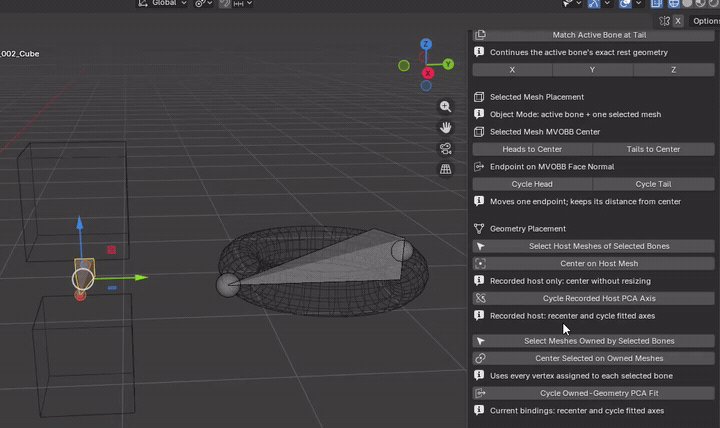
Task: Click the red X axis on navigation gizmo
Action: click(x=428, y=73)
